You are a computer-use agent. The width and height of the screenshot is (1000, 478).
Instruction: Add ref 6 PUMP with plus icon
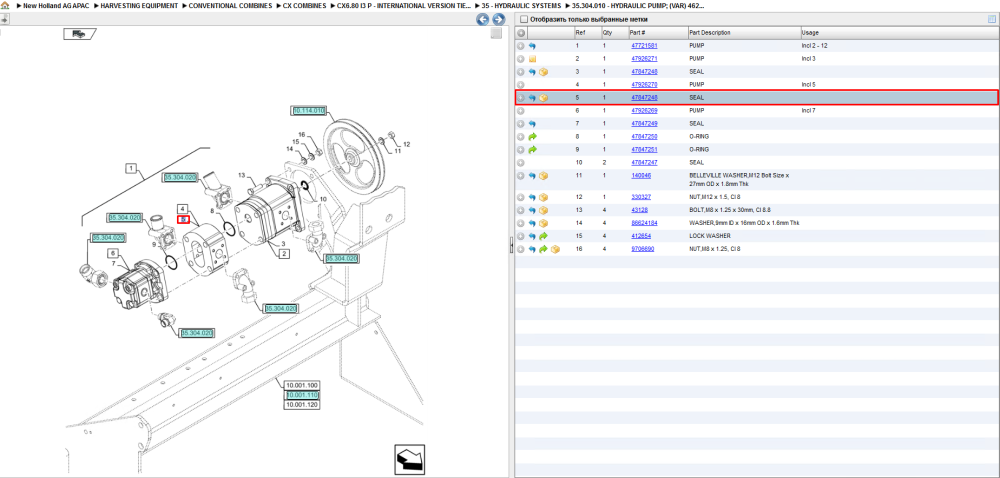[x=520, y=111]
